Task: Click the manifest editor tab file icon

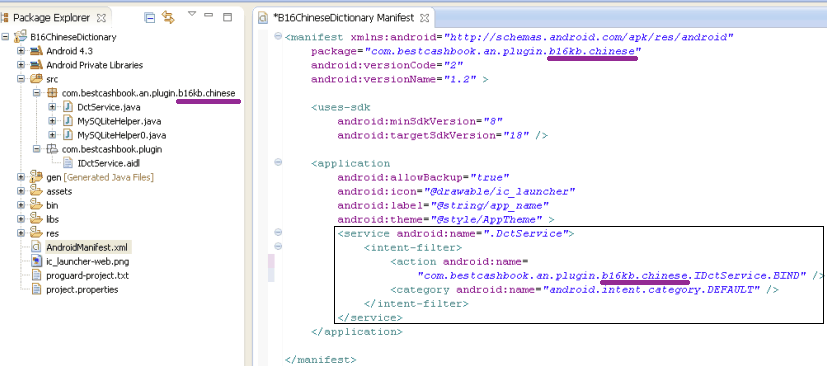Action: tap(263, 18)
